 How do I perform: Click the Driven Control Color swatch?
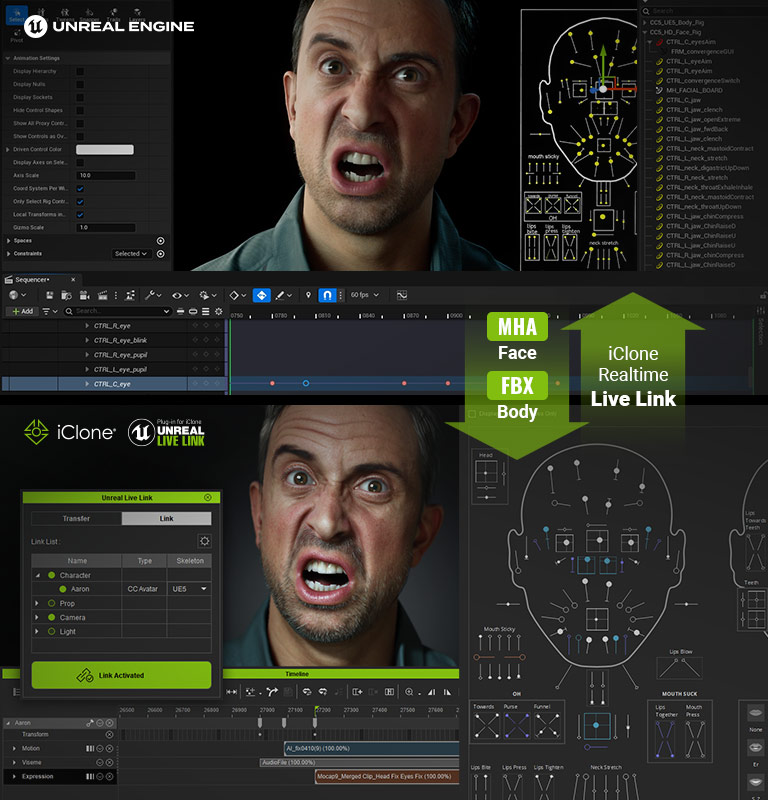click(105, 149)
